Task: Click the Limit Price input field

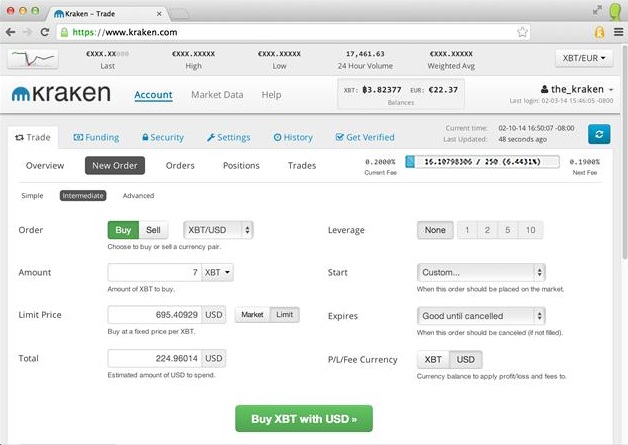Action: [155, 314]
